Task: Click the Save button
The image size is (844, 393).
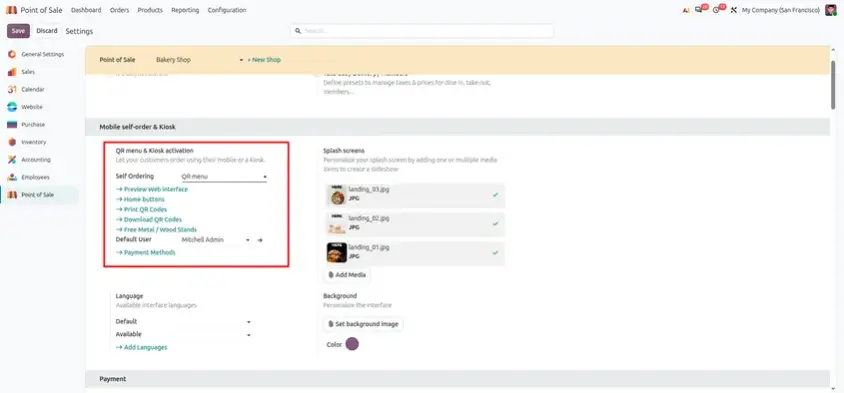Action: click(x=18, y=31)
